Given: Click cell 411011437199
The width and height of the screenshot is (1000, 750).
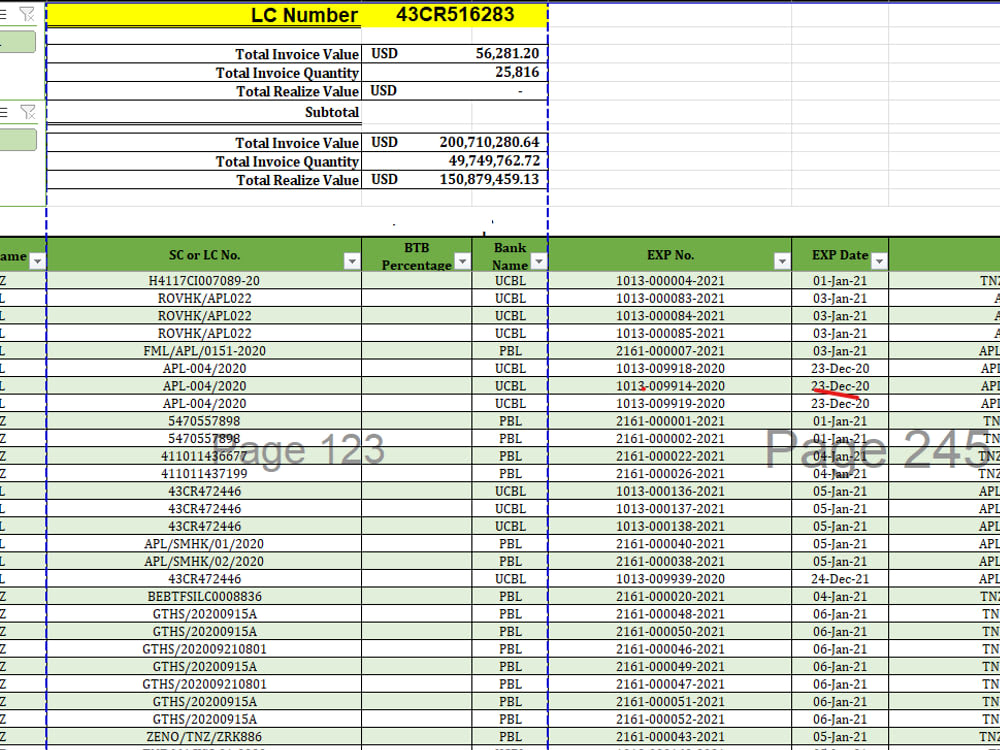Looking at the screenshot, I should pyautogui.click(x=204, y=473).
